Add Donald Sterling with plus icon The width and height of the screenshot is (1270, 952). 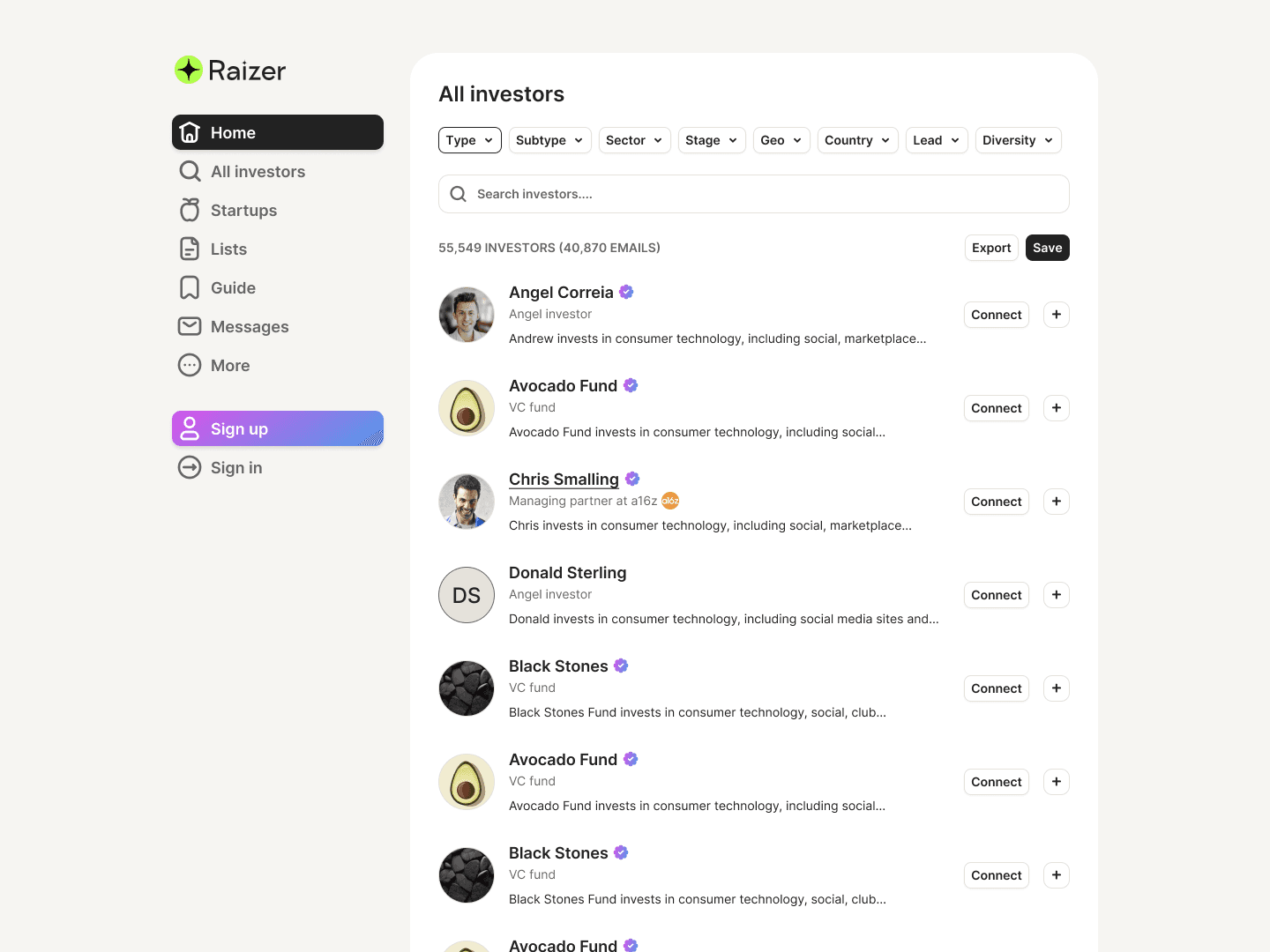tap(1057, 595)
